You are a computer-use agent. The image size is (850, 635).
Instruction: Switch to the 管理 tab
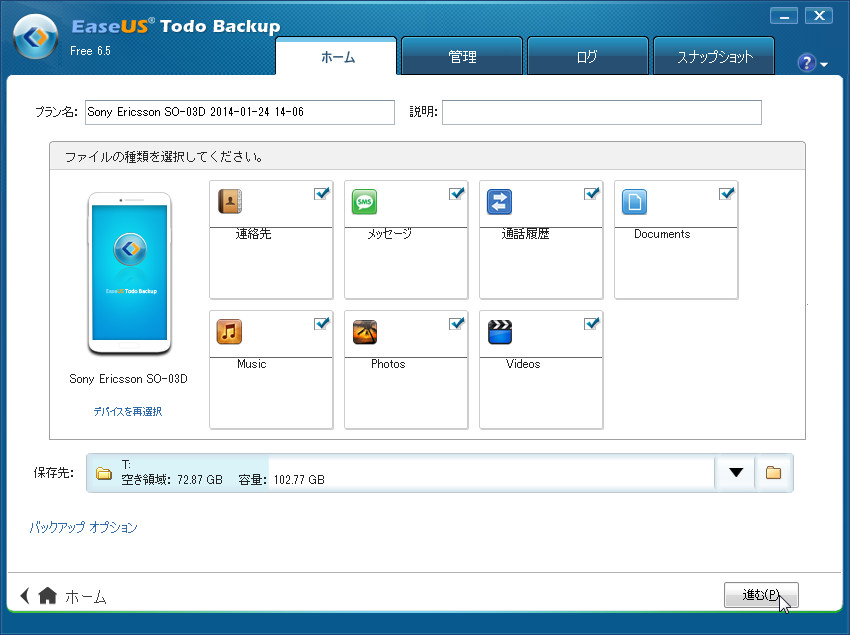(461, 56)
